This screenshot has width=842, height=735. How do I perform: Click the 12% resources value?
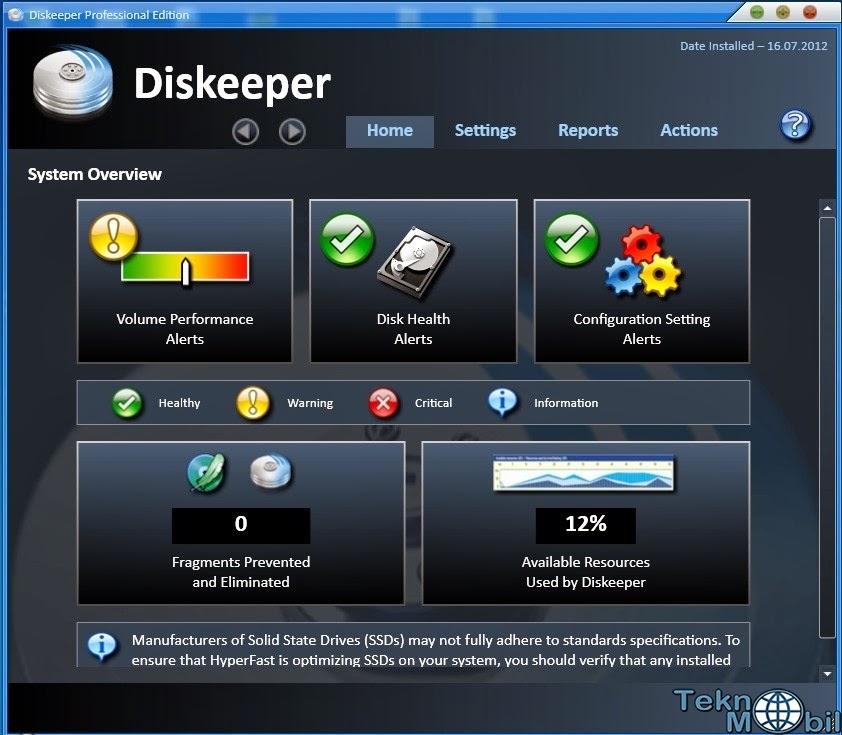[x=586, y=525]
